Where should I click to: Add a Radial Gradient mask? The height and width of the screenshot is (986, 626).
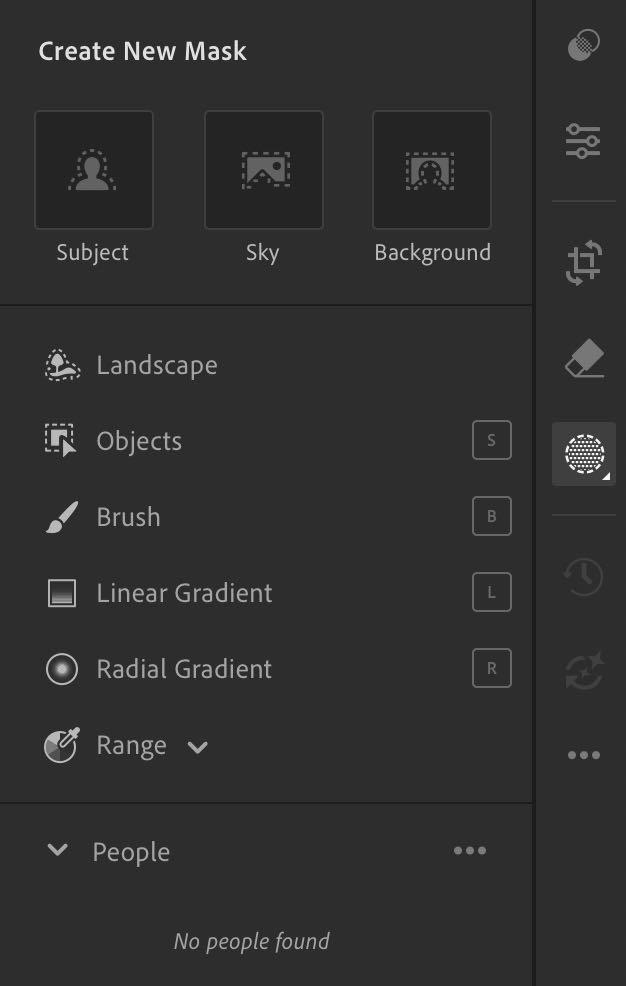click(184, 669)
